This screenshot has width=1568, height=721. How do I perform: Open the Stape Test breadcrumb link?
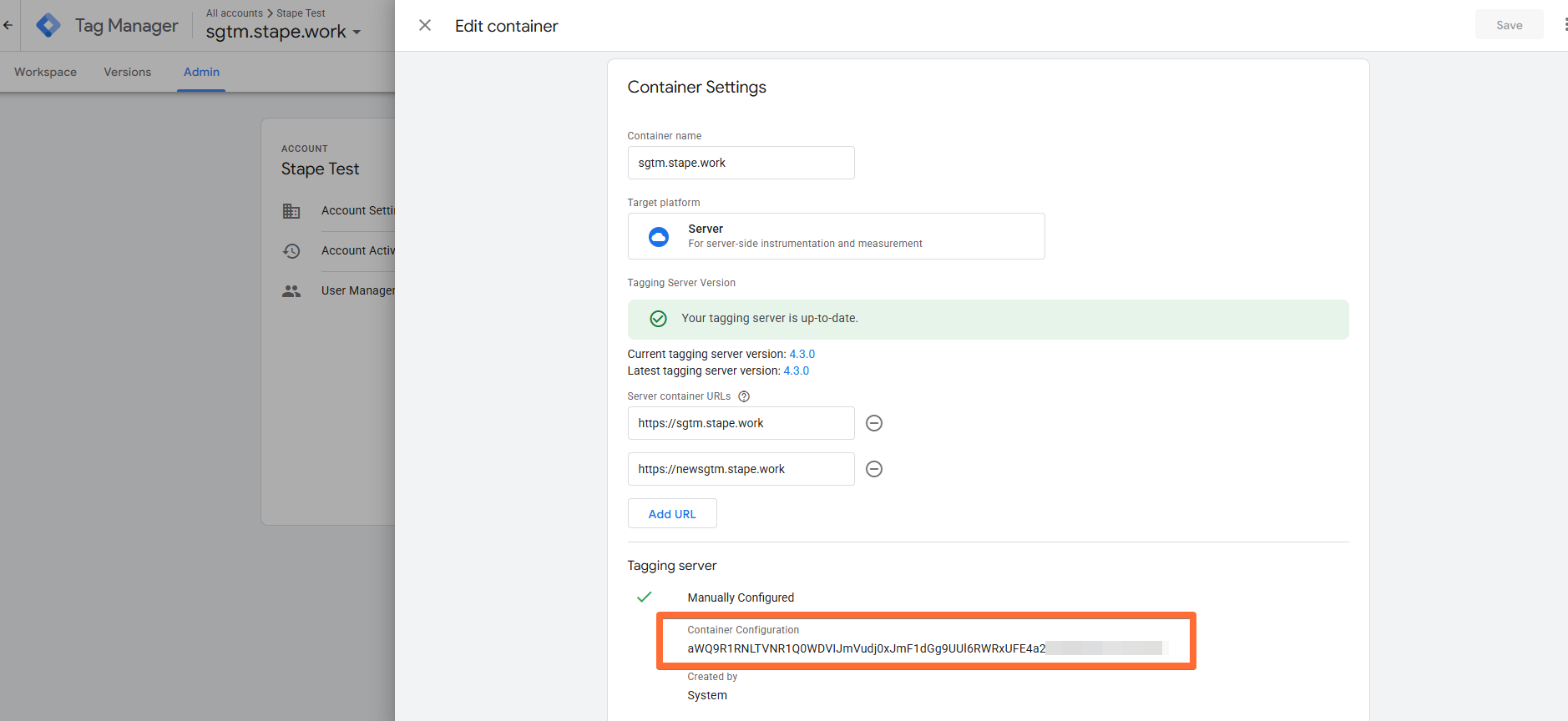coord(301,13)
